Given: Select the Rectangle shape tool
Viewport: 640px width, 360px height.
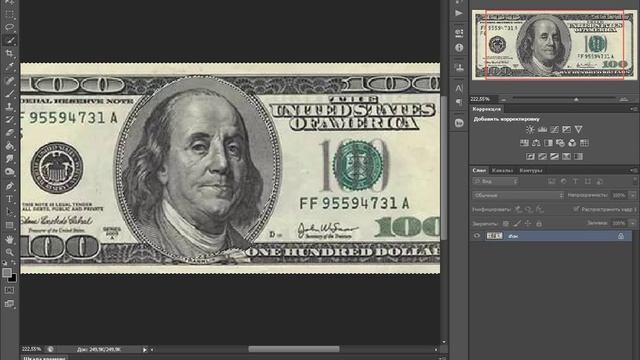Looking at the screenshot, I should pos(9,225).
